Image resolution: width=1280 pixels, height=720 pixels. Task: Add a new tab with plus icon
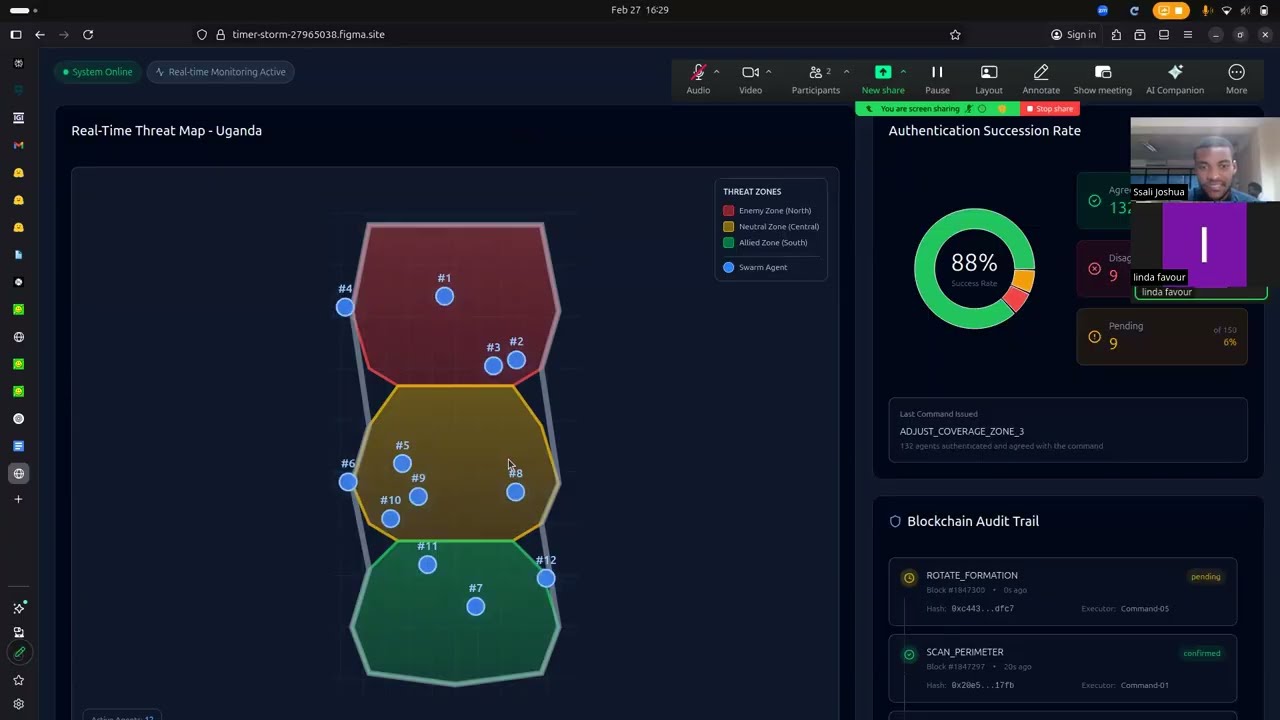pos(18,499)
